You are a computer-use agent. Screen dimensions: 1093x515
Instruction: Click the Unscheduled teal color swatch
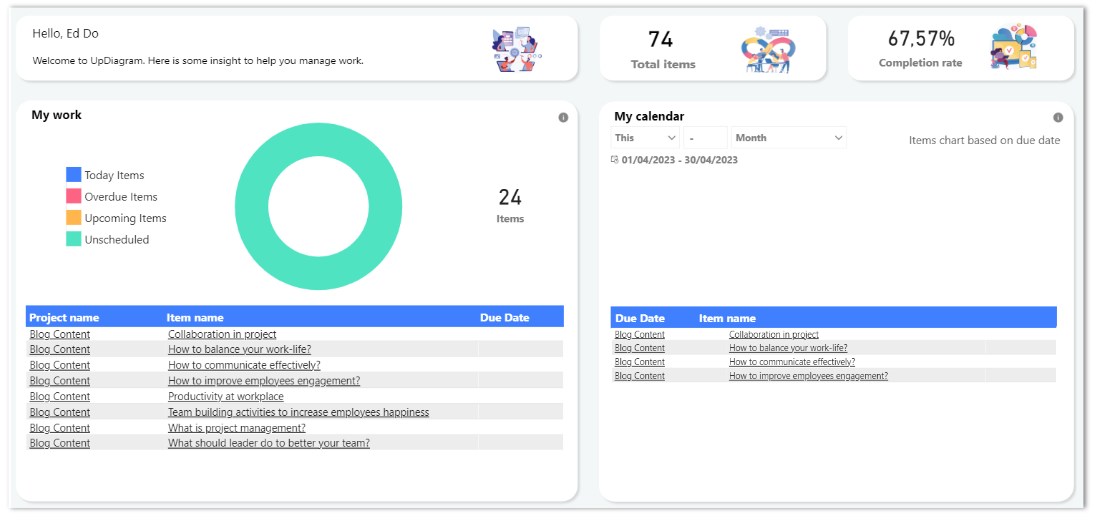coord(74,239)
